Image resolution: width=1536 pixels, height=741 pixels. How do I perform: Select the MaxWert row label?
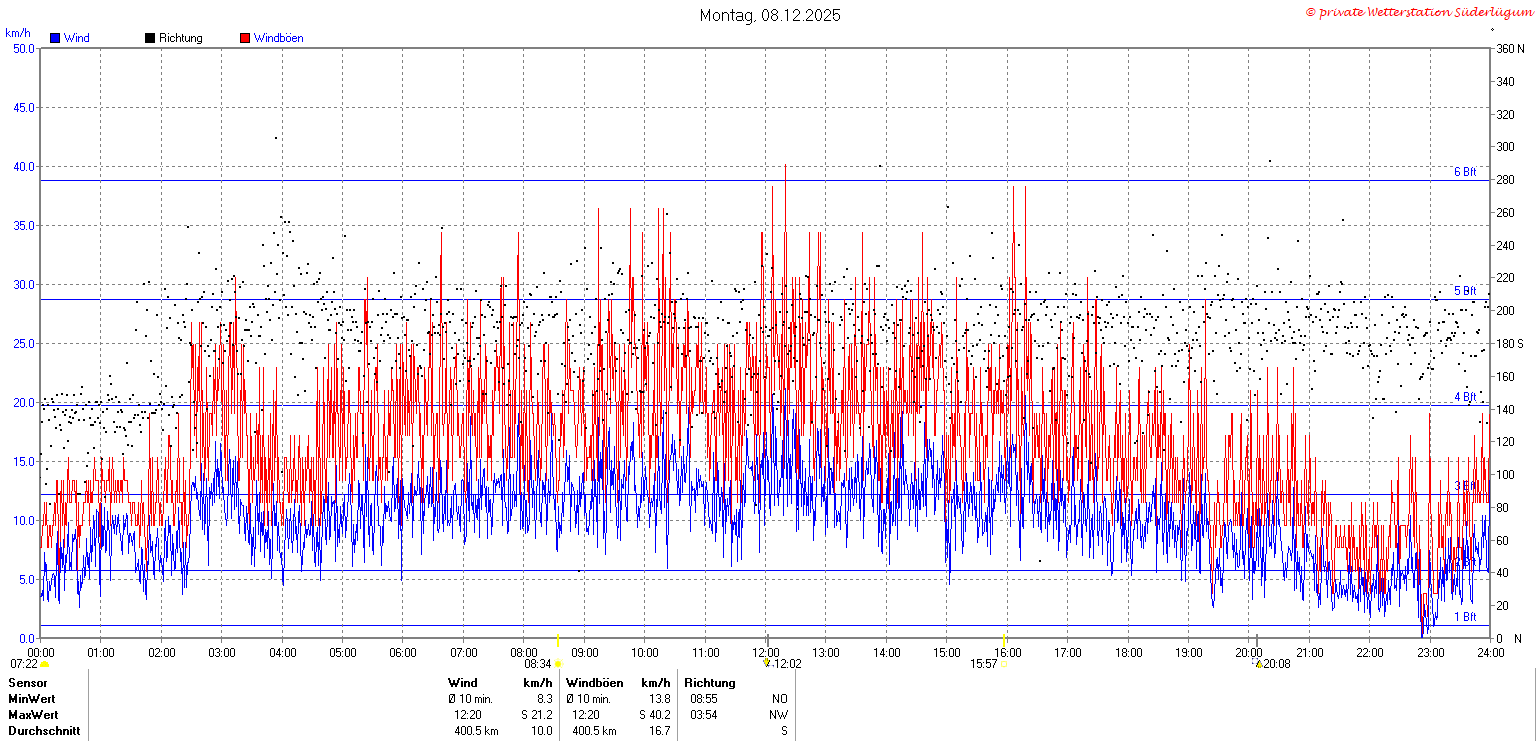(x=33, y=715)
